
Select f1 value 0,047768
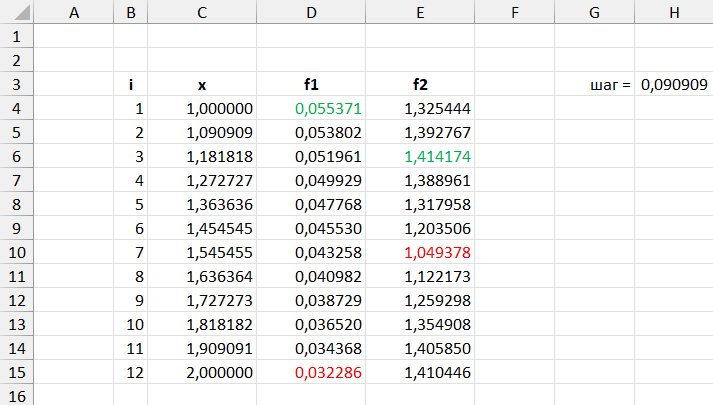[x=311, y=204]
